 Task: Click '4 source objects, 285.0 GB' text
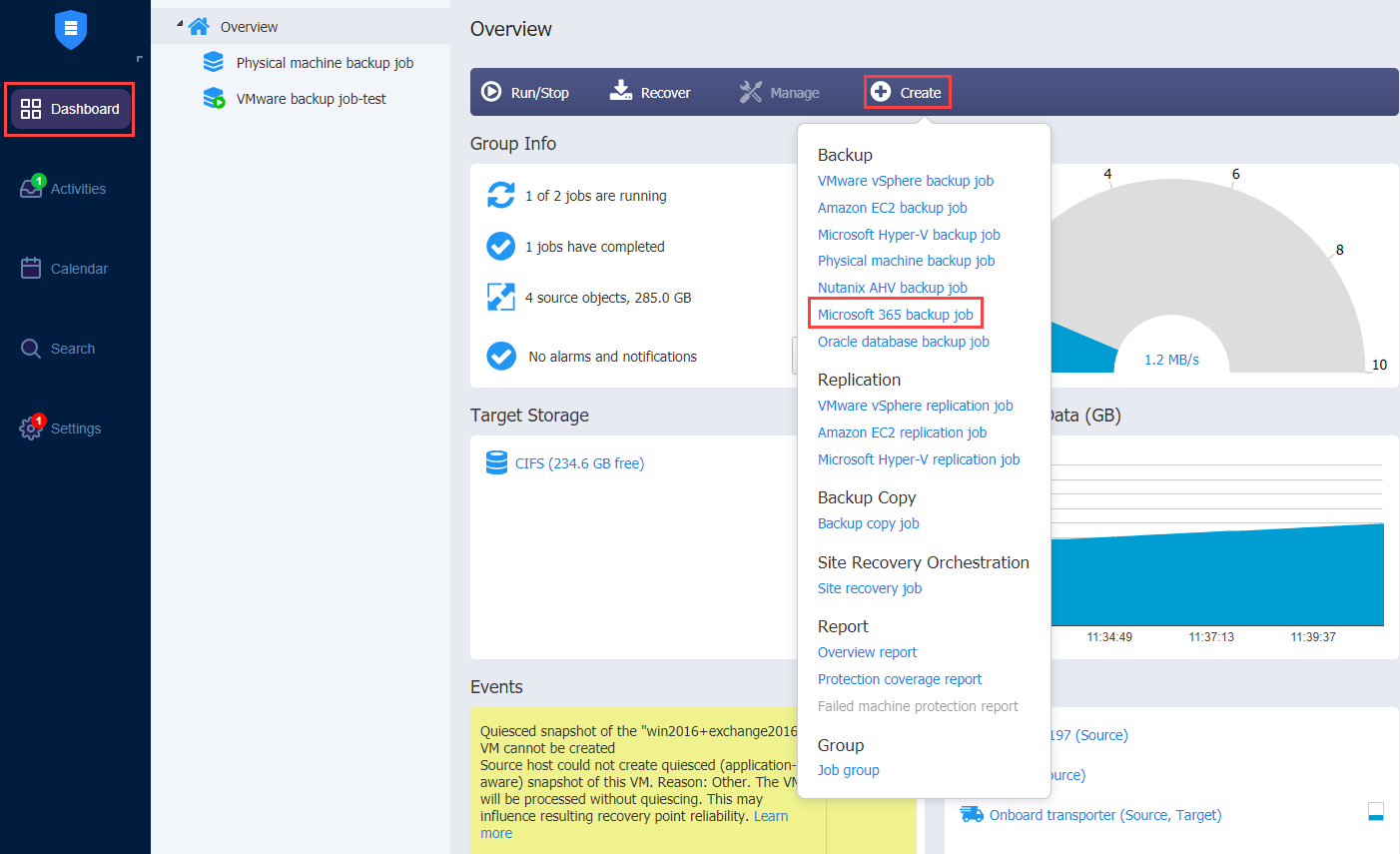point(608,298)
